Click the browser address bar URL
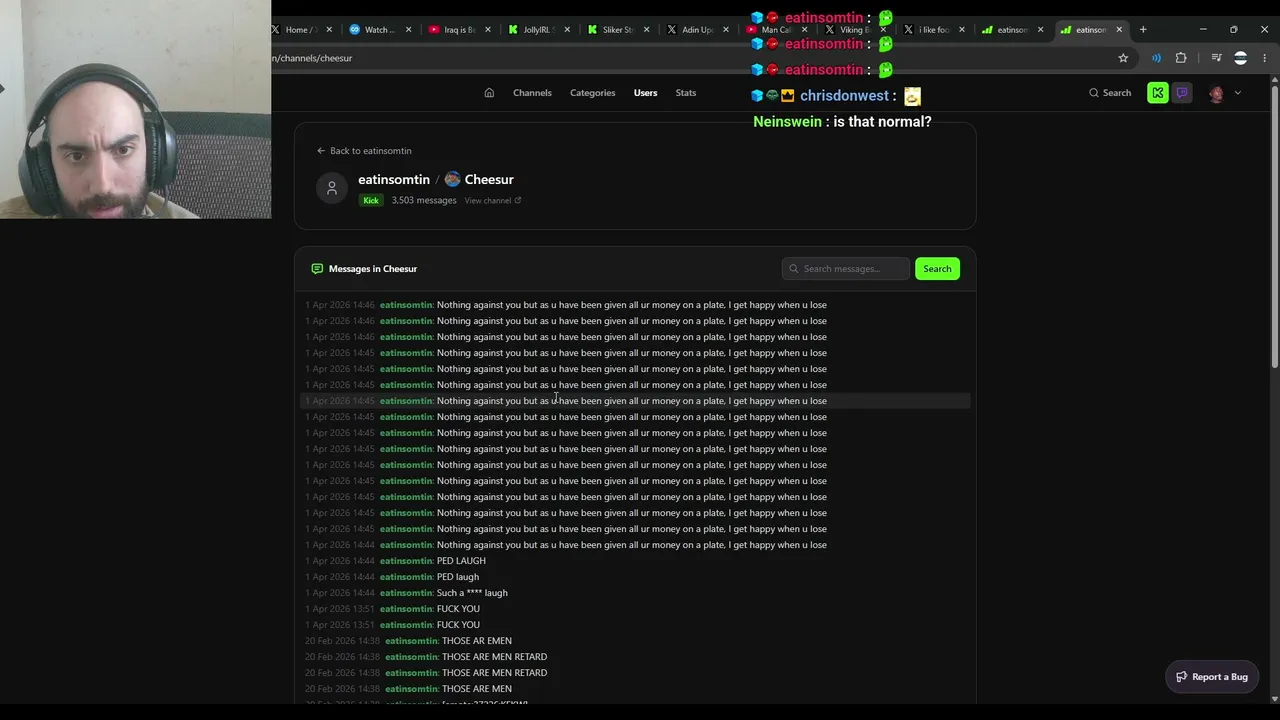This screenshot has height=720, width=1280. coord(312,58)
